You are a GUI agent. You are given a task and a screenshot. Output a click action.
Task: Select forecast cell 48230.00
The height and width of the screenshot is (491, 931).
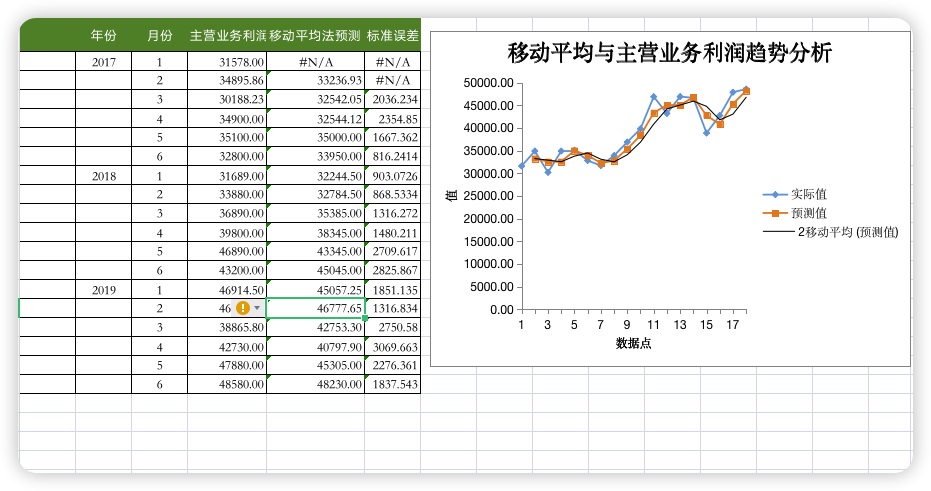[315, 384]
